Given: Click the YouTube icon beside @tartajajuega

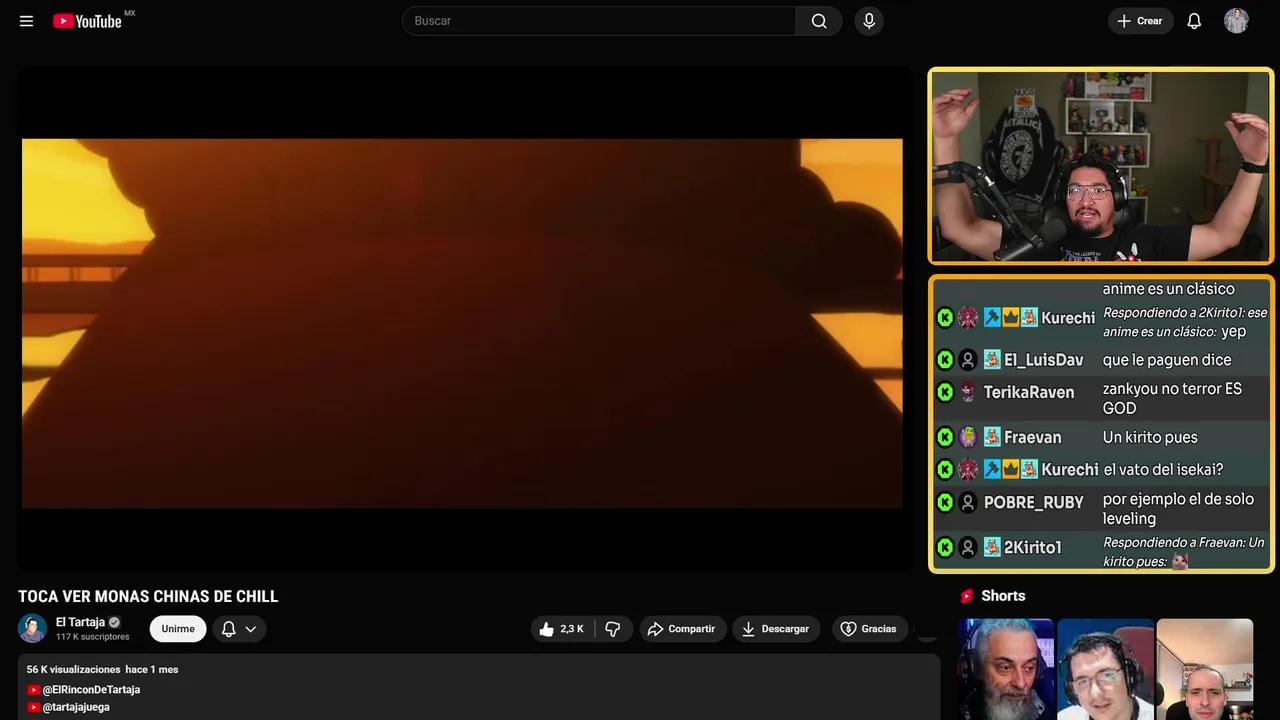Looking at the screenshot, I should pos(34,707).
